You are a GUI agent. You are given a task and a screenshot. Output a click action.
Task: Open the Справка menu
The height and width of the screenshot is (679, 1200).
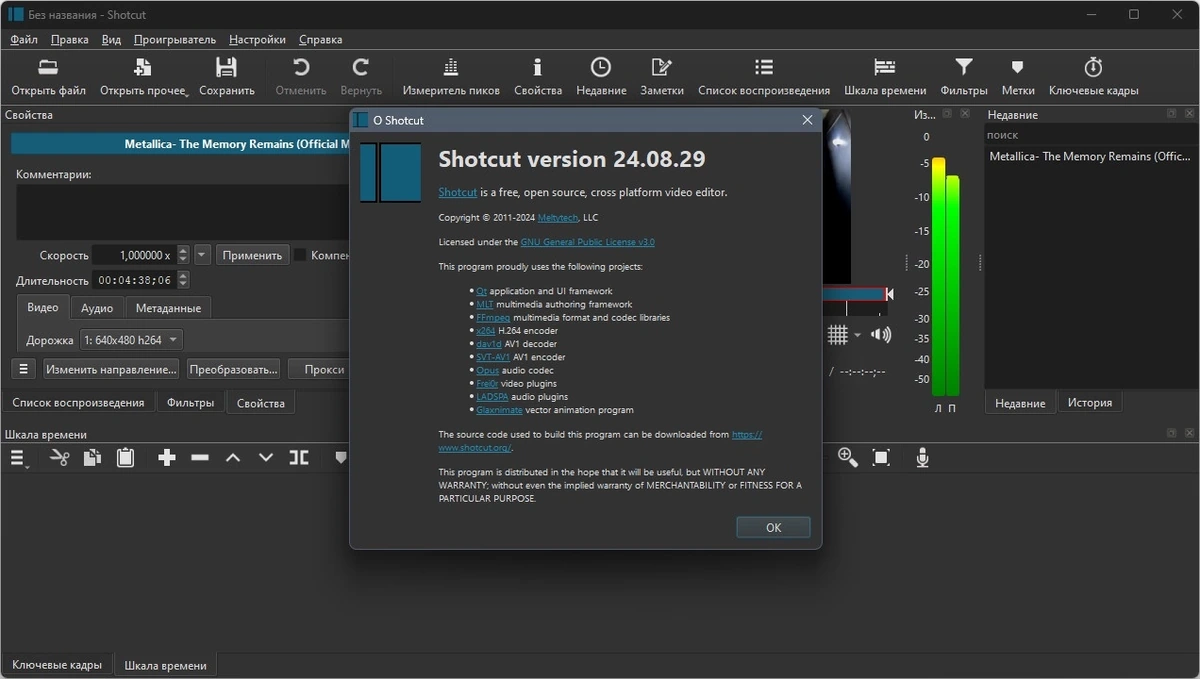(320, 40)
